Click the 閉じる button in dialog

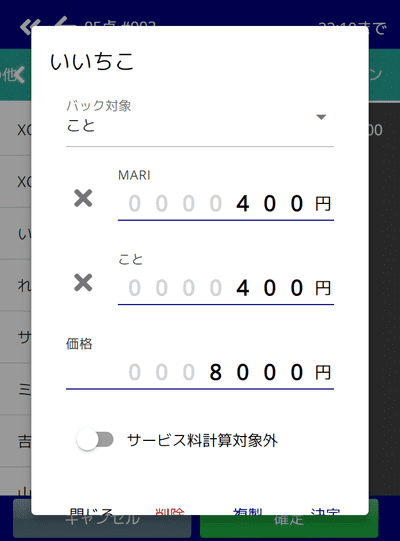pyautogui.click(x=91, y=511)
